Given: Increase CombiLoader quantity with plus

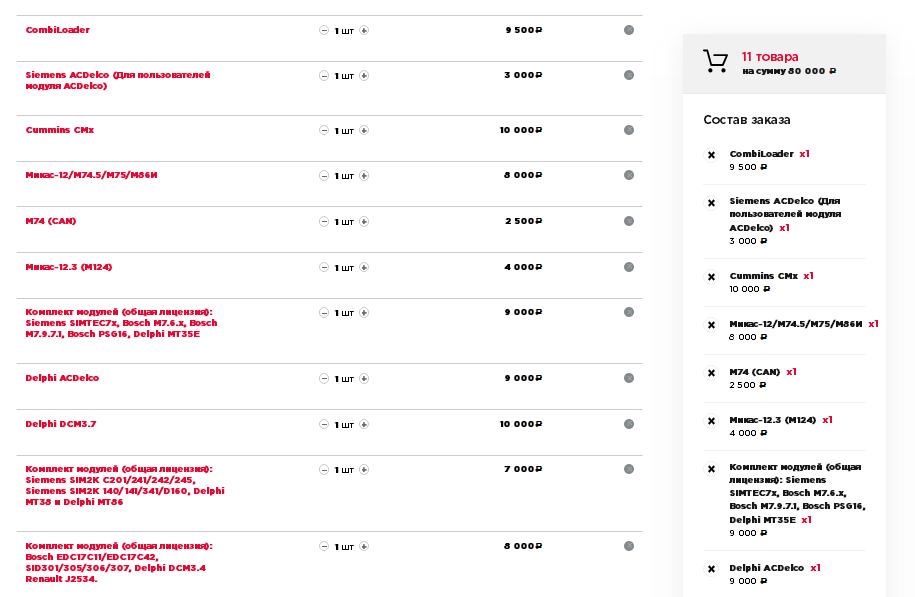Looking at the screenshot, I should (x=364, y=30).
